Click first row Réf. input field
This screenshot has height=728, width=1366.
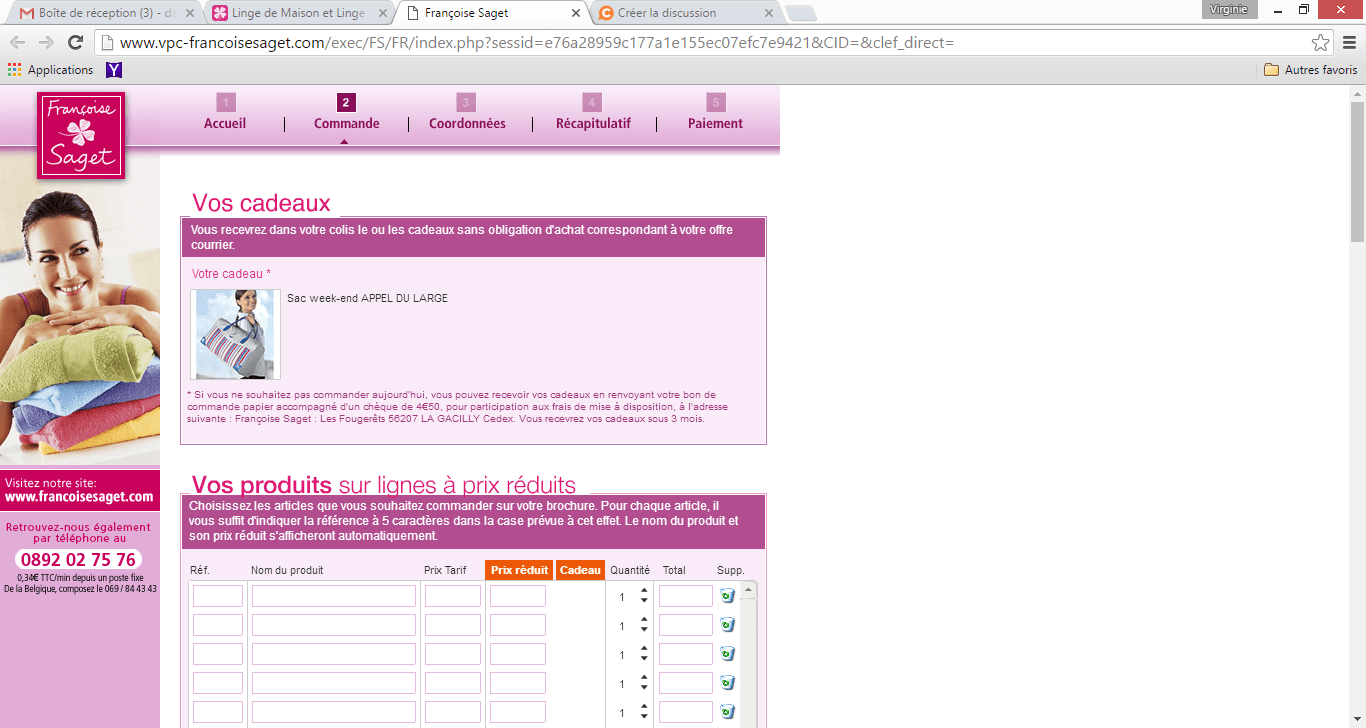click(x=218, y=596)
